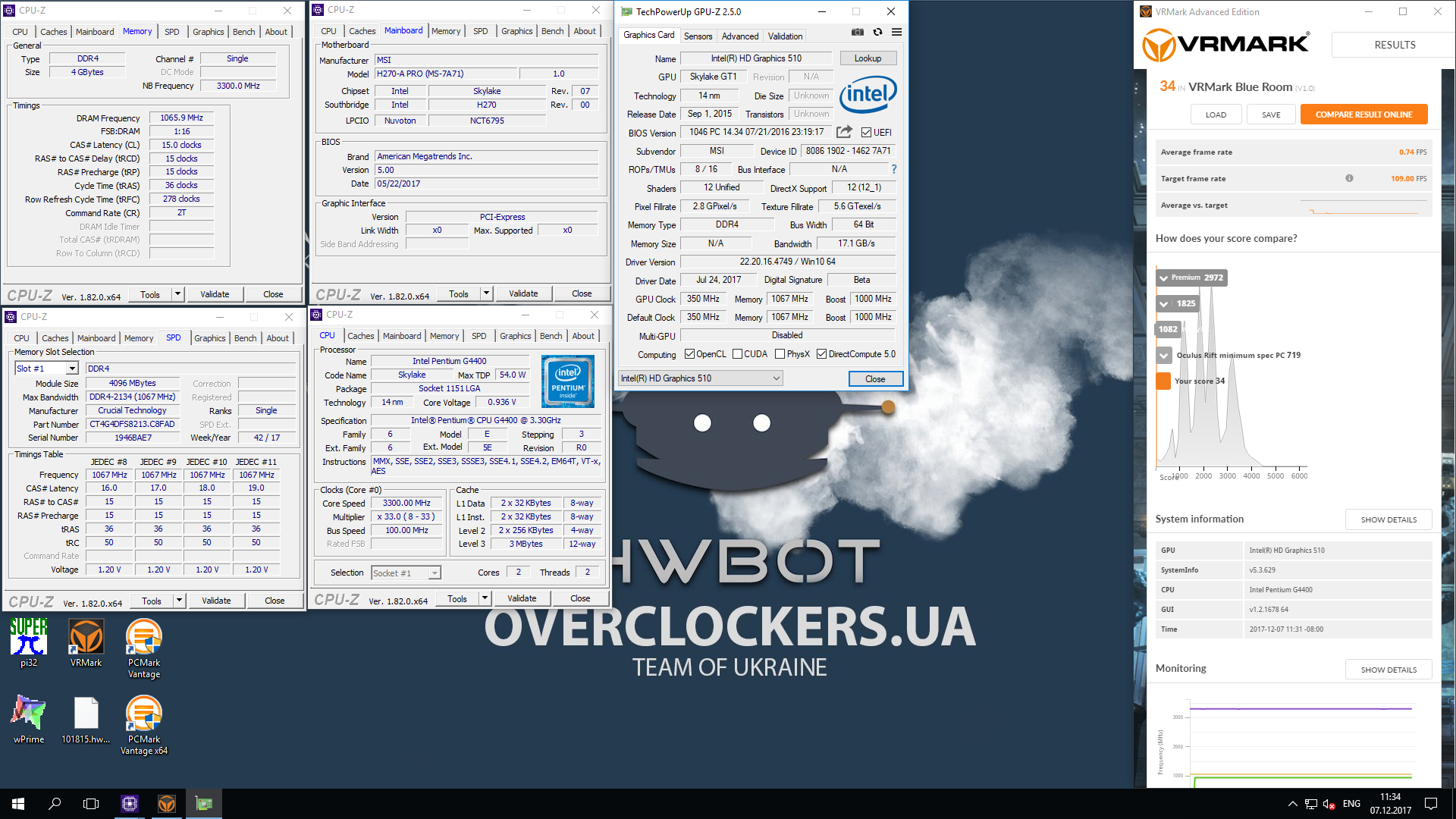Switch to Validation tab in GPU-Z
1456x819 pixels.
coord(785,36)
